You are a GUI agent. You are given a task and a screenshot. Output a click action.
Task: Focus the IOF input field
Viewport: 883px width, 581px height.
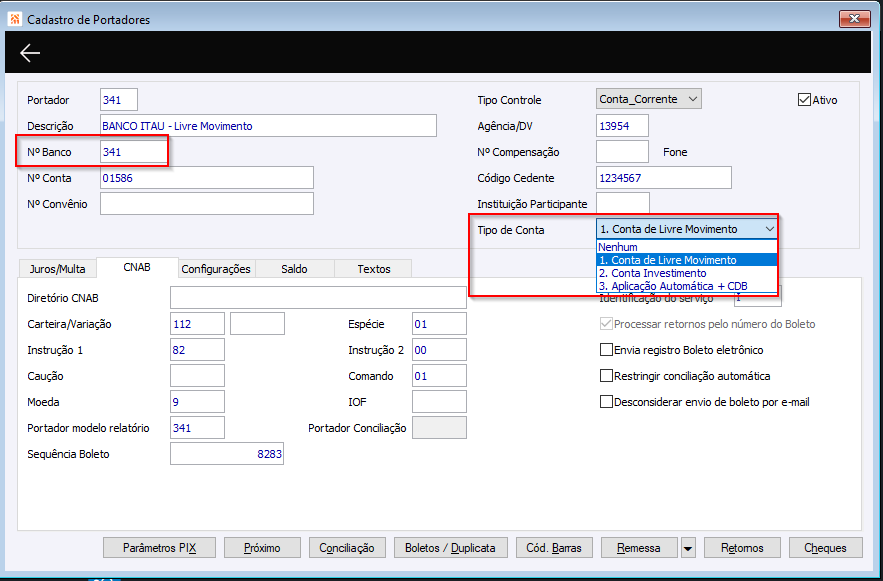[x=439, y=402]
